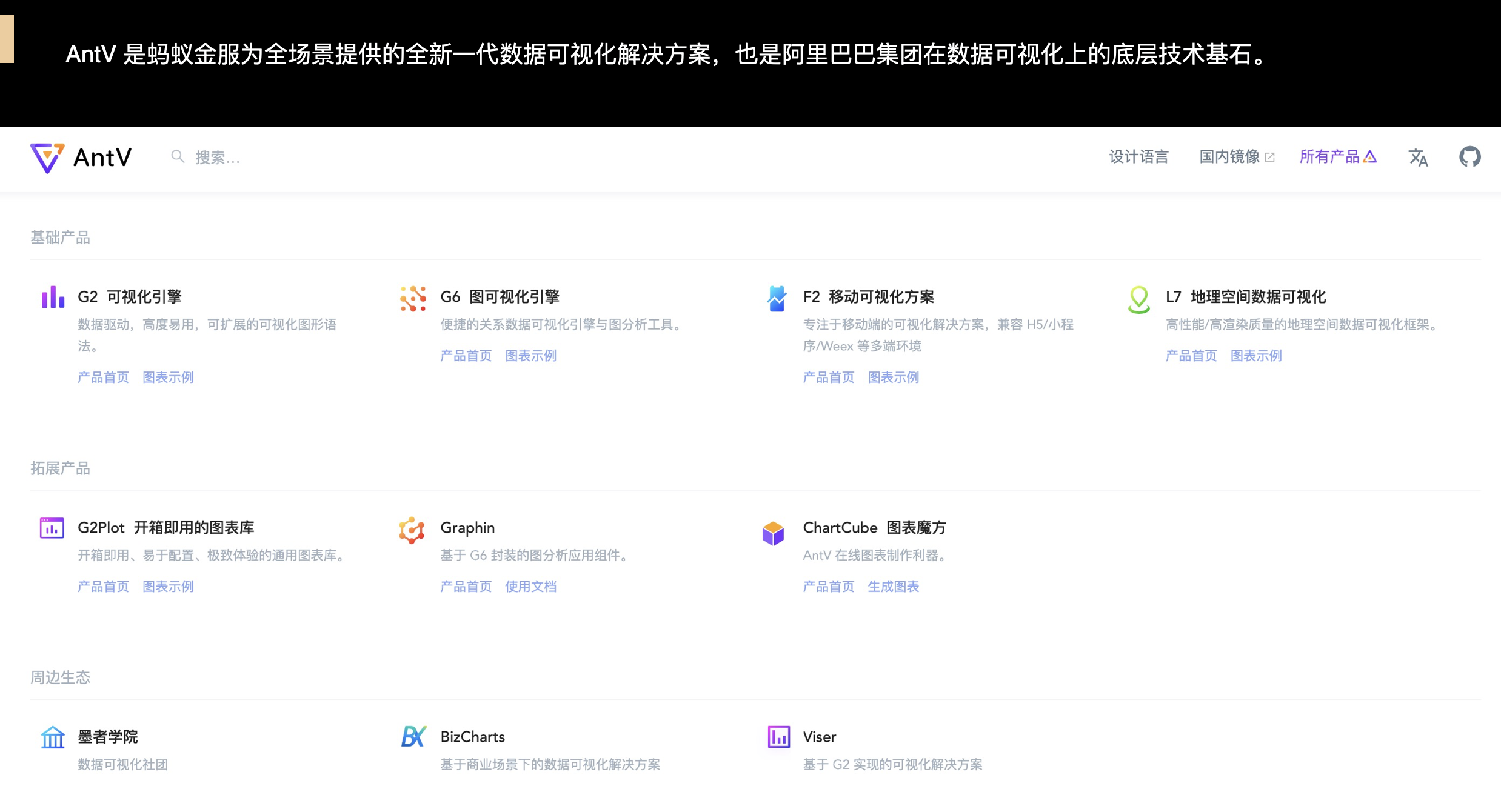The width and height of the screenshot is (1501, 812).
Task: Click the Viser chart icon
Action: coord(778,737)
